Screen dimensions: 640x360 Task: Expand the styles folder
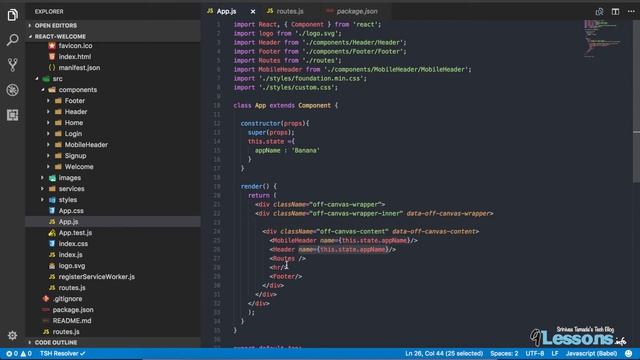tap(68, 200)
